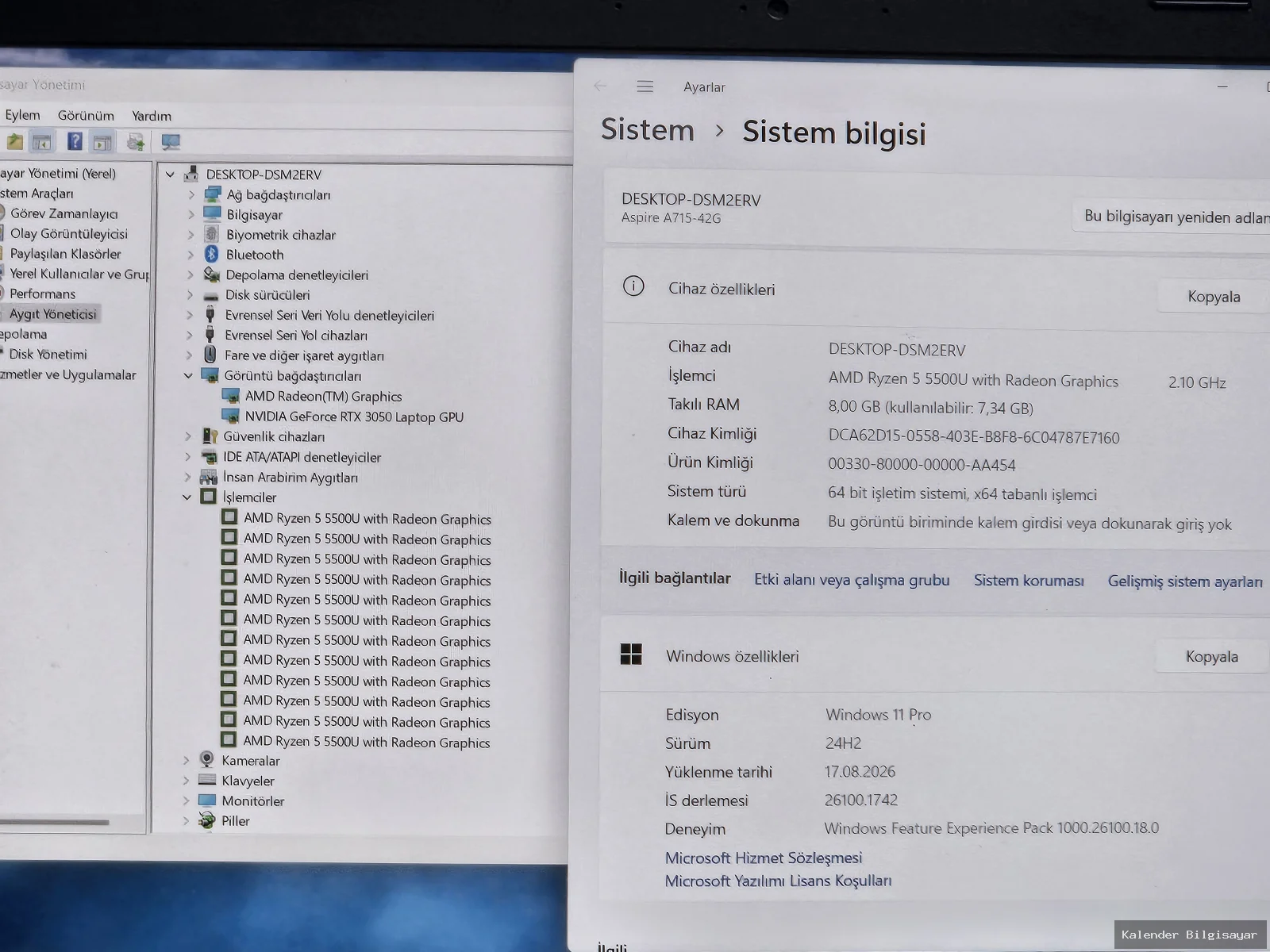Expand the Bilgisayar category
The width and height of the screenshot is (1270, 952).
pos(191,214)
